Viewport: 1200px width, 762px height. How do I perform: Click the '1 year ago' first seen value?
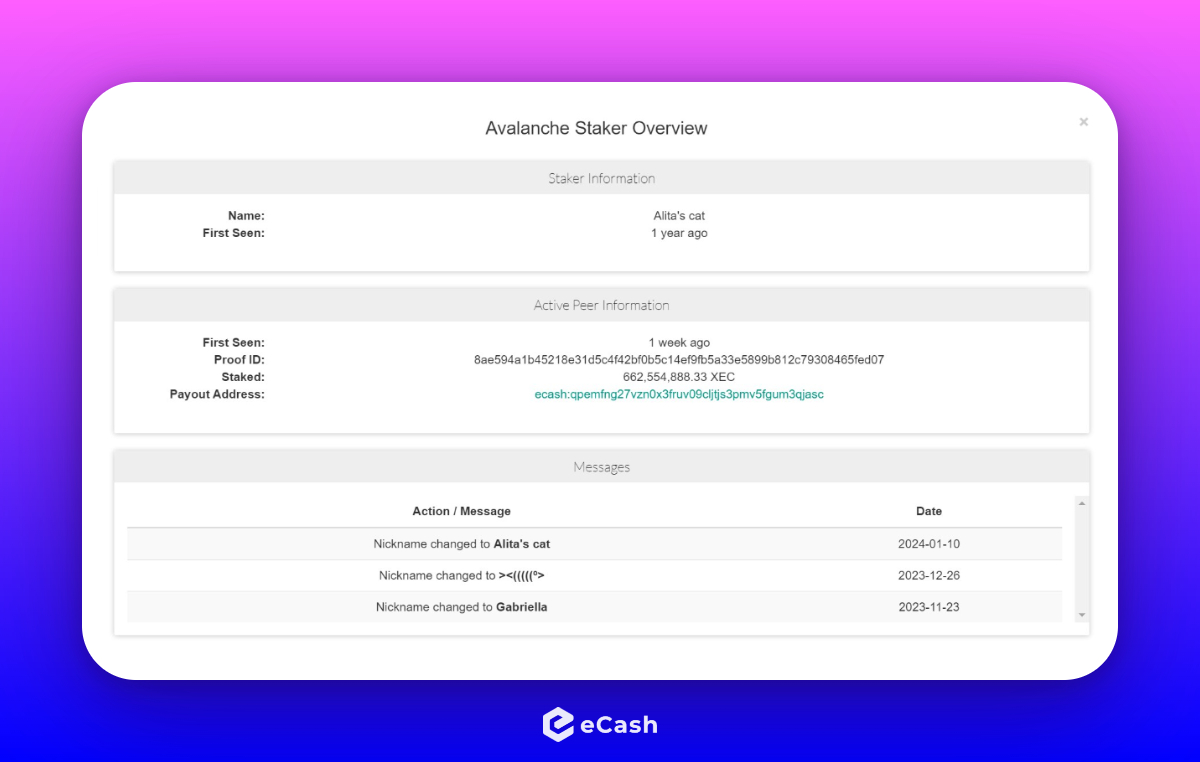coord(679,233)
